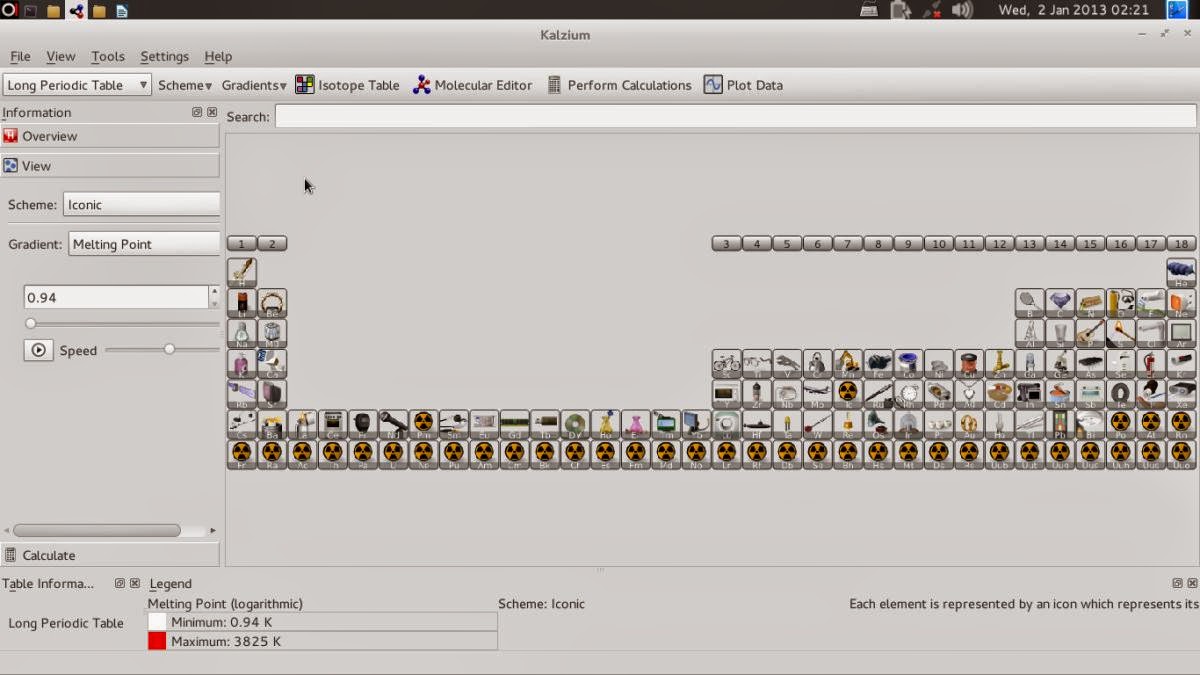Image resolution: width=1200 pixels, height=675 pixels.
Task: Select the Phosphorus (P) guitar icon
Action: (1090, 333)
